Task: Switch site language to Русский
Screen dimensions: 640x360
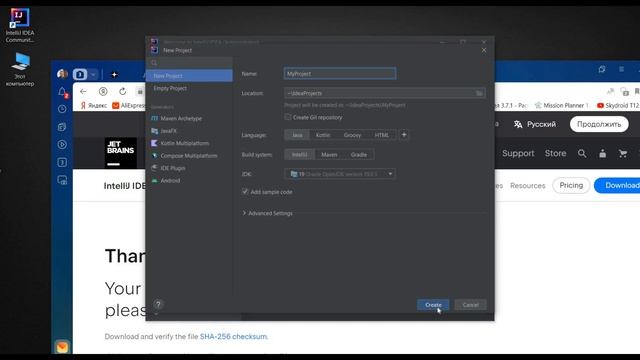Action: 535,124
